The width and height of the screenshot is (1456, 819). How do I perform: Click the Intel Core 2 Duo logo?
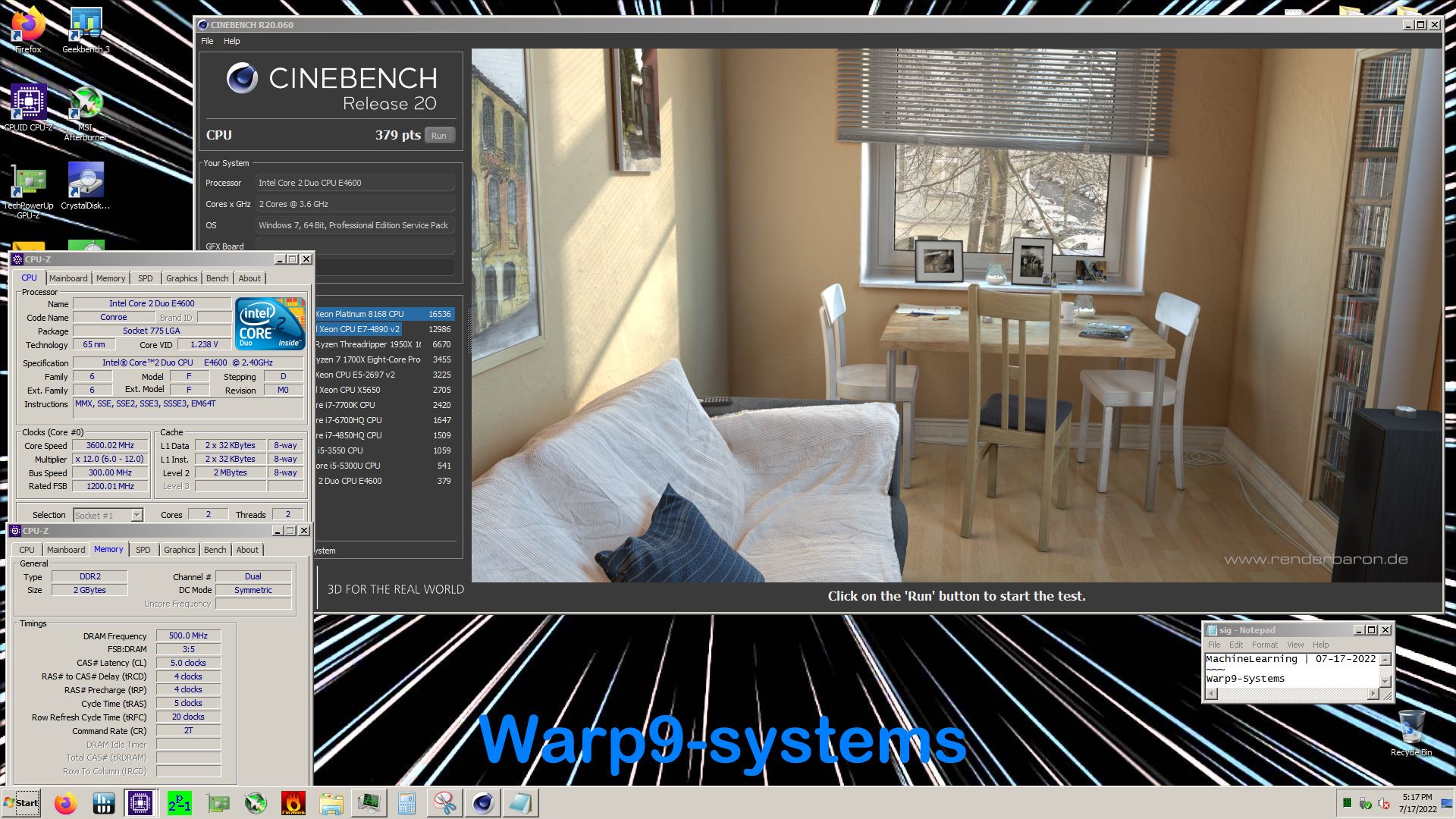click(270, 323)
